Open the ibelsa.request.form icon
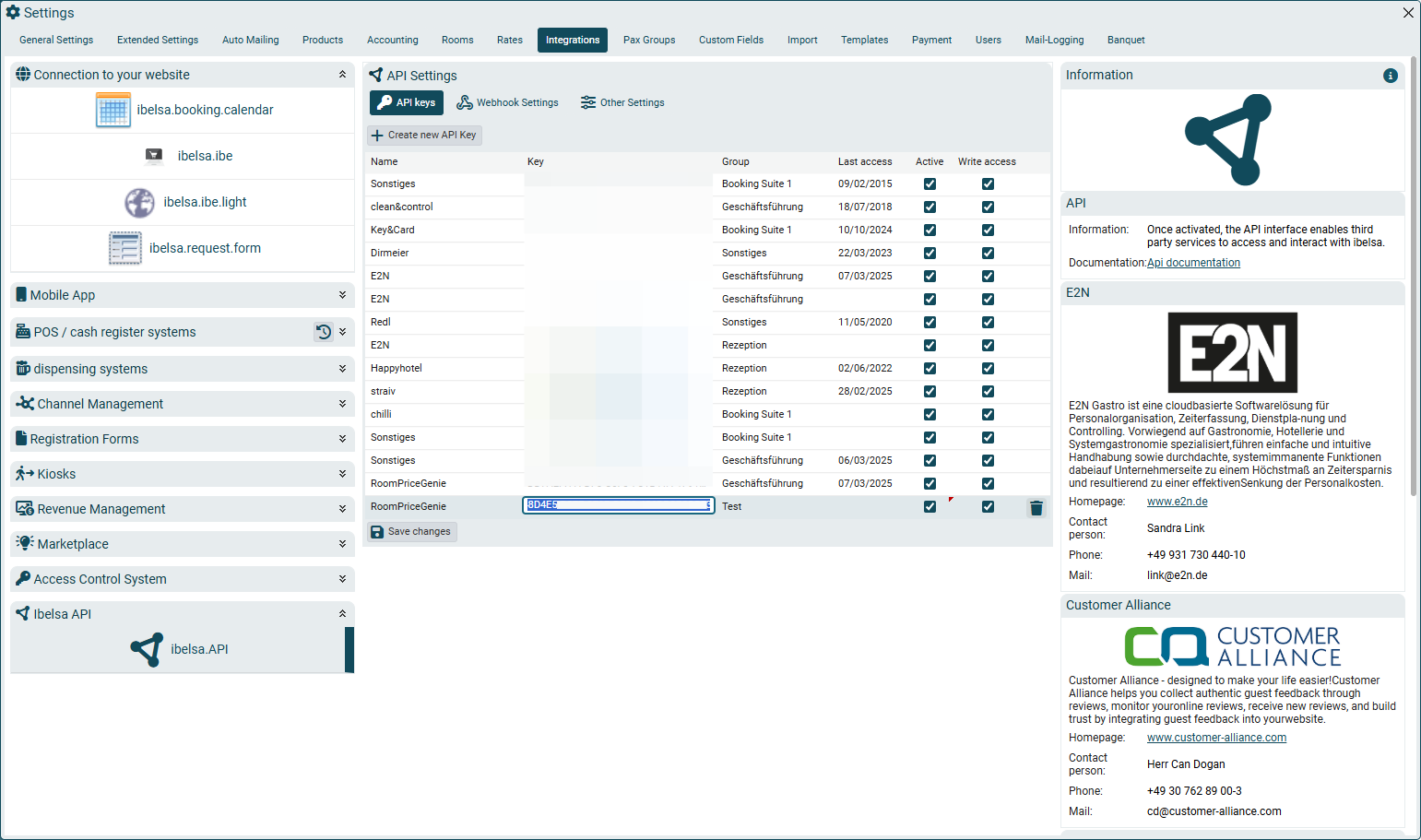This screenshot has height=840, width=1421. (125, 248)
